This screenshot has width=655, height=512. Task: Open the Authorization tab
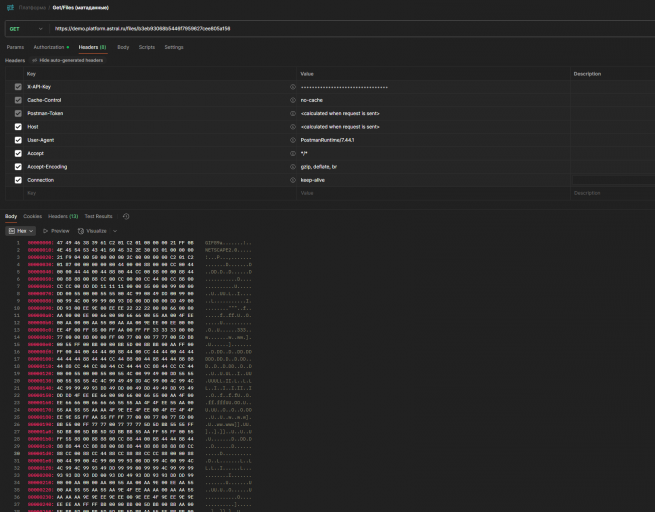(x=51, y=47)
